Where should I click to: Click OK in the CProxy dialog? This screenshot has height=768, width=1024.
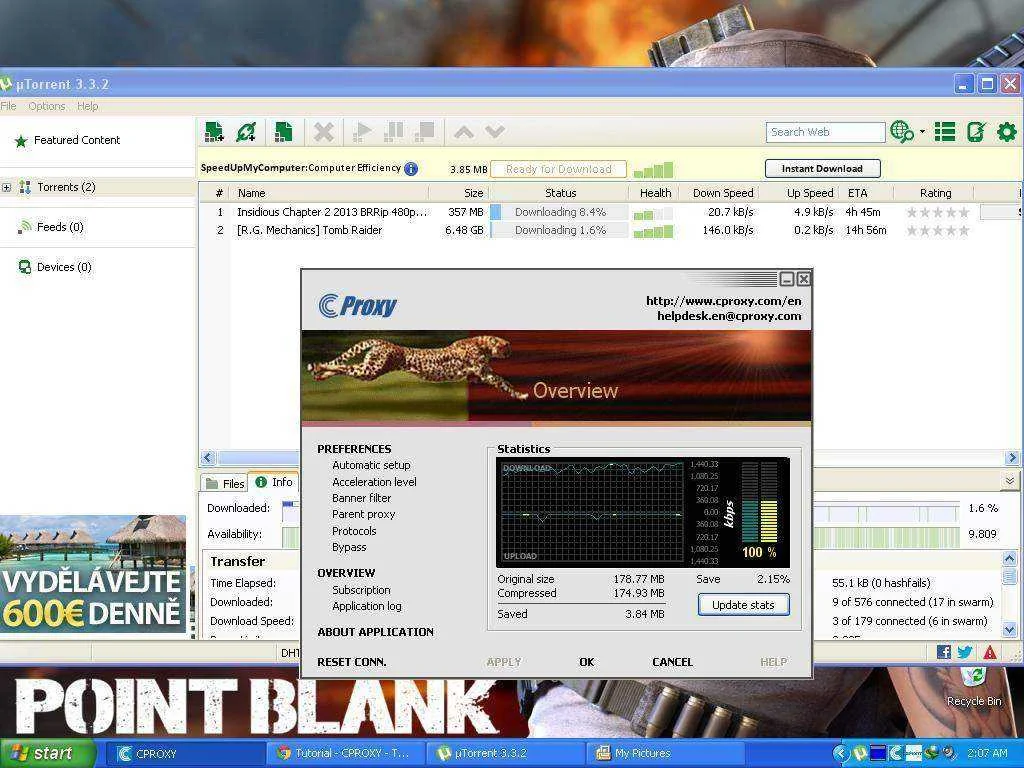click(586, 662)
